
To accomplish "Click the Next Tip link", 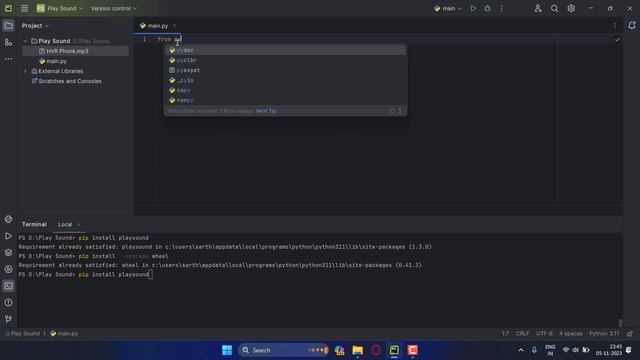I will point(266,111).
